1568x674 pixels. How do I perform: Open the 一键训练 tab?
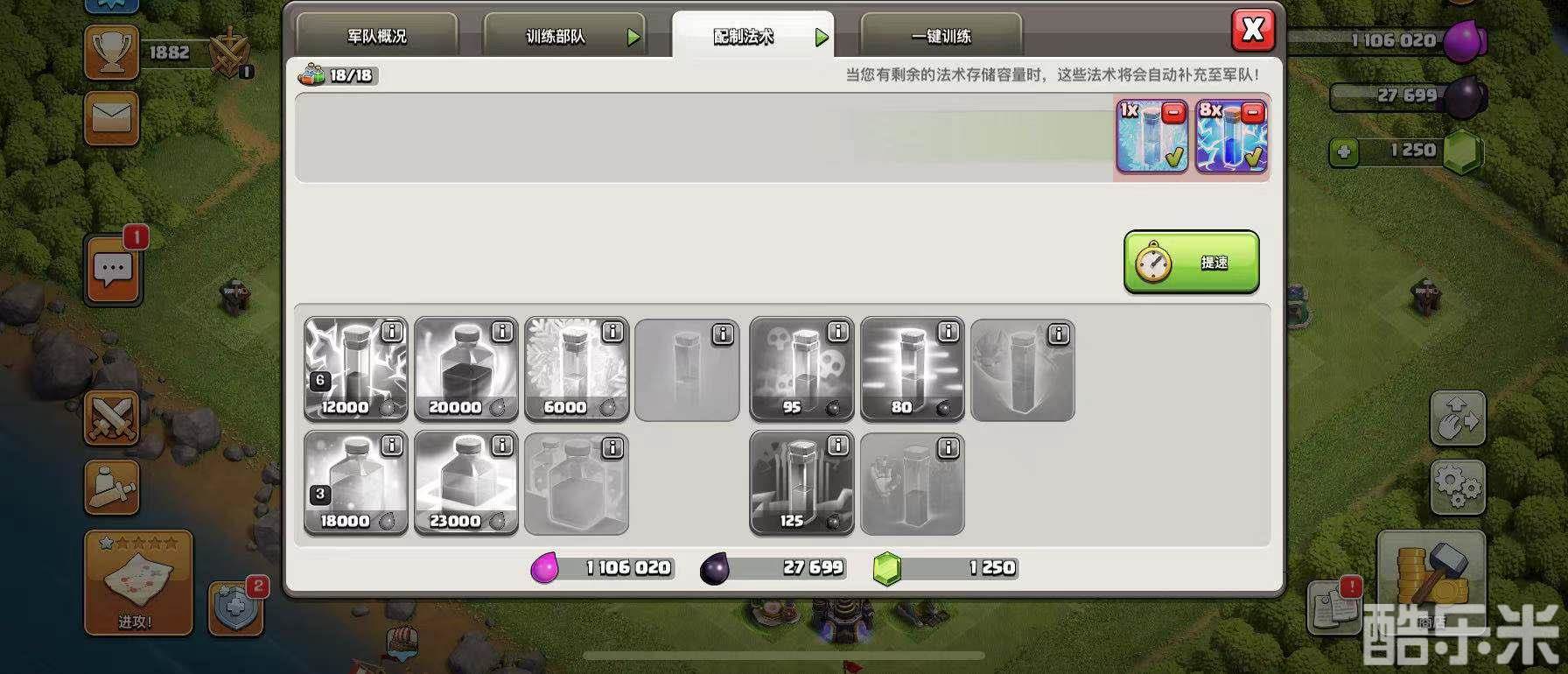coord(941,36)
